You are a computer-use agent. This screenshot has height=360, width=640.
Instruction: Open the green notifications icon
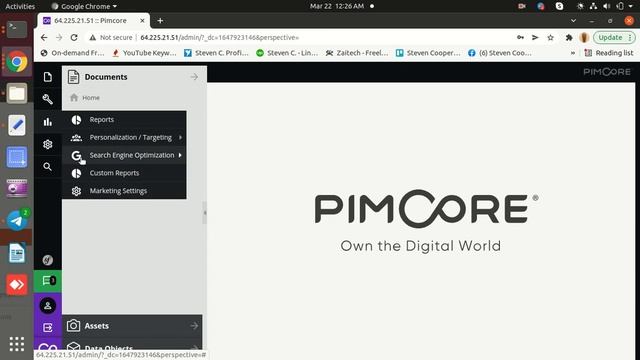click(48, 281)
